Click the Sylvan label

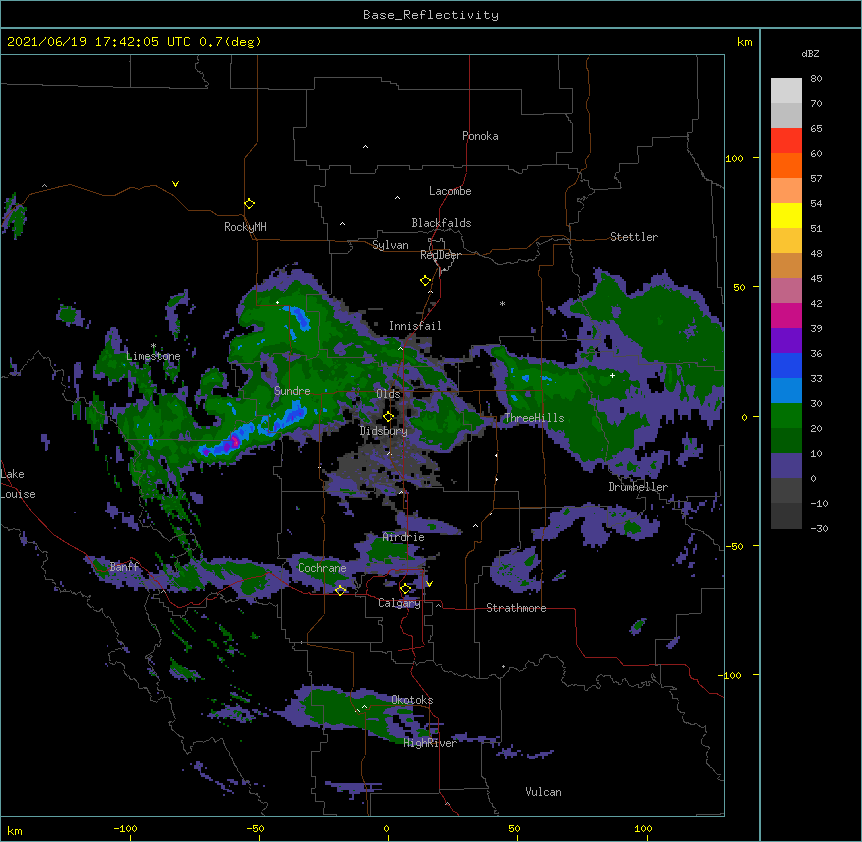390,245
